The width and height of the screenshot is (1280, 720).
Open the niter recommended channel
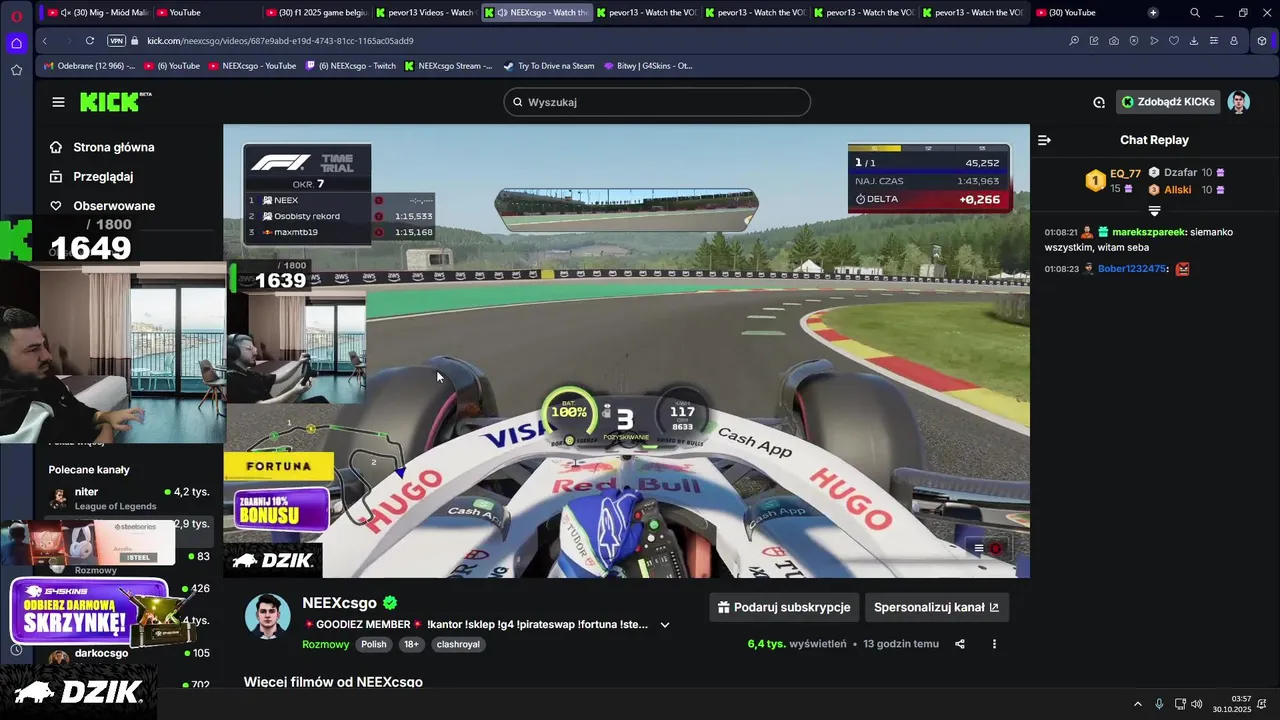click(128, 497)
